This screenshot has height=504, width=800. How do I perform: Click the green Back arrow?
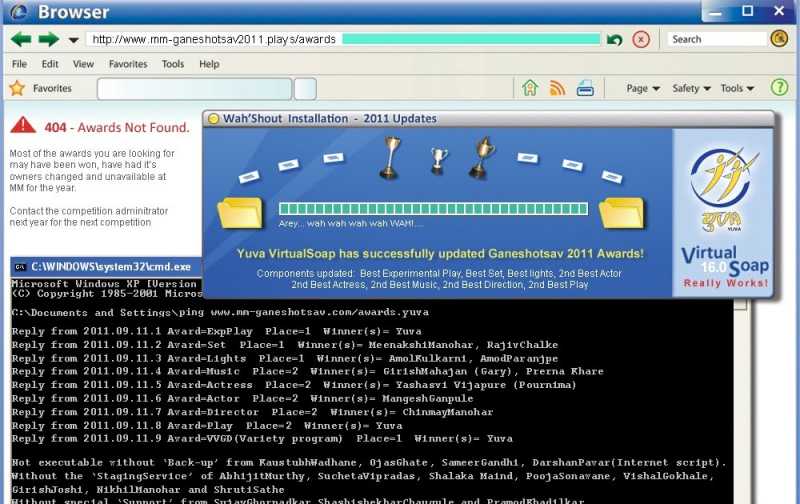click(x=21, y=39)
